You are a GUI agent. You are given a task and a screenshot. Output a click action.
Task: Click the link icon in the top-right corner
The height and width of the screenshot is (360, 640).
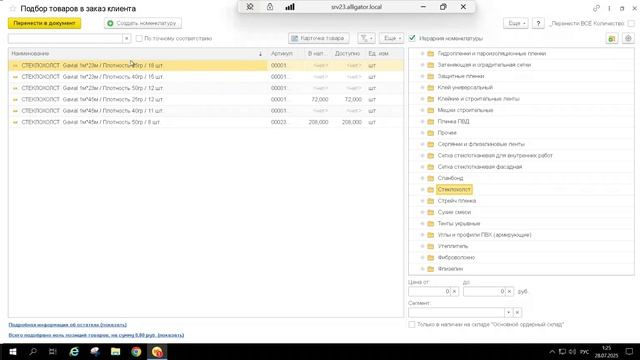click(x=596, y=8)
